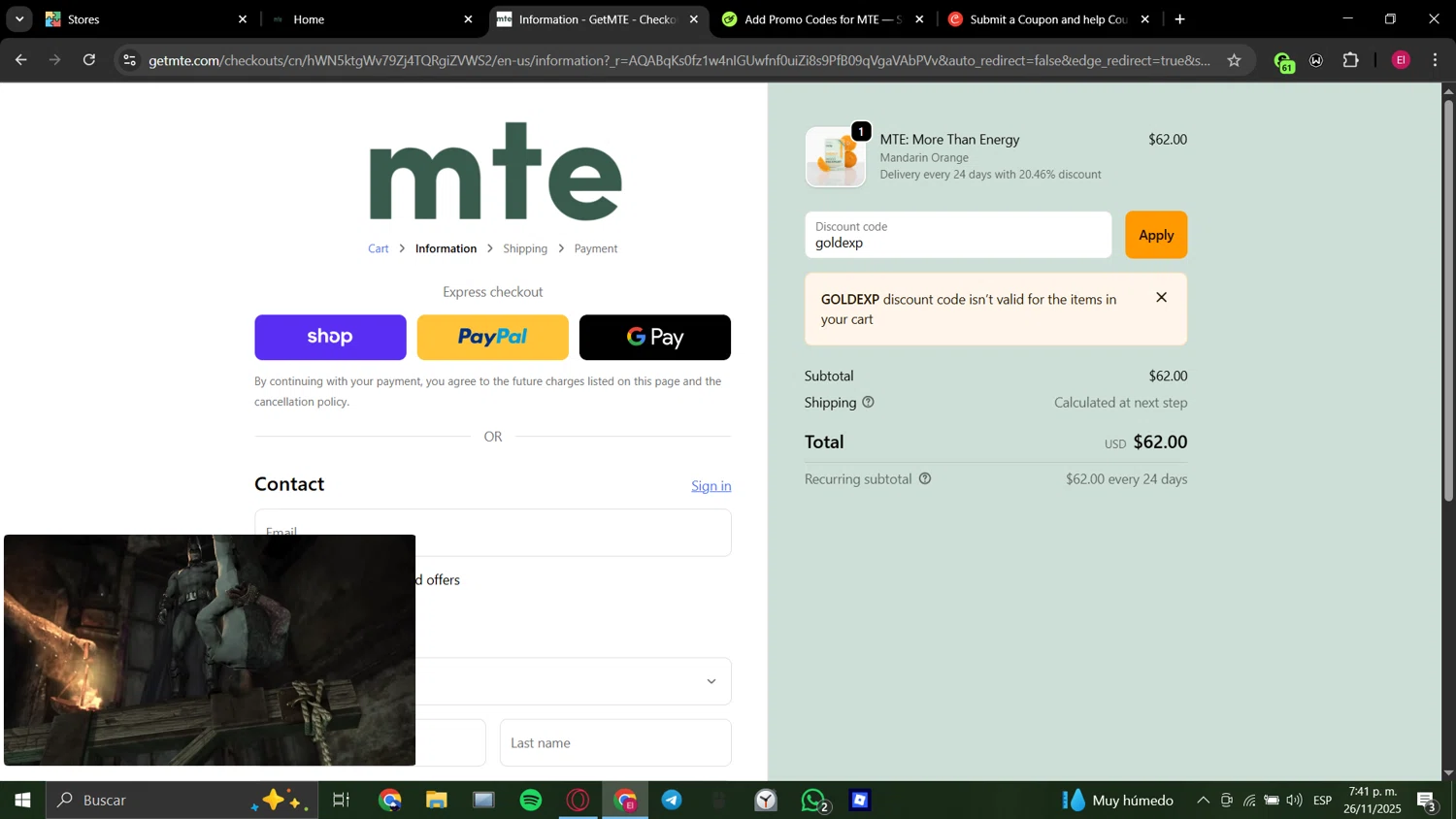Viewport: 1456px width, 819px height.
Task: Close the Stores tab
Action: click(x=243, y=18)
